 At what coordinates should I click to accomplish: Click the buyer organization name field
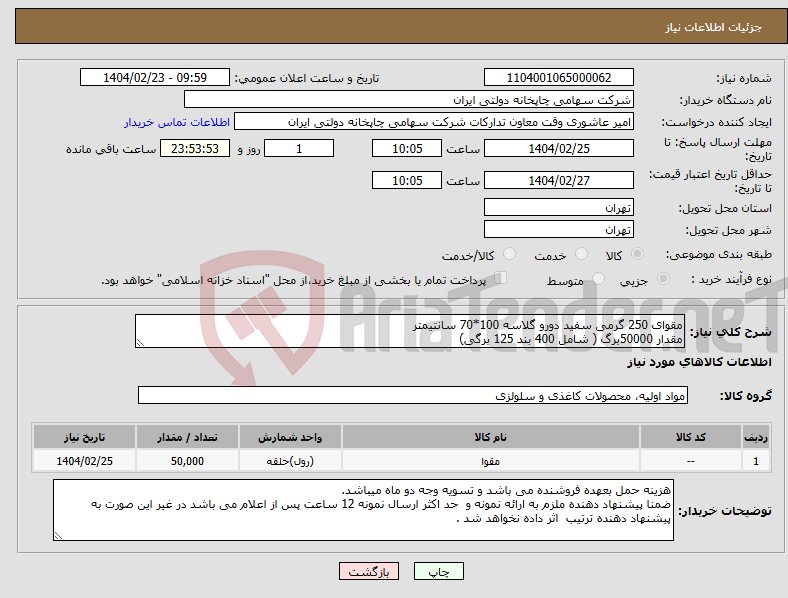409,99
